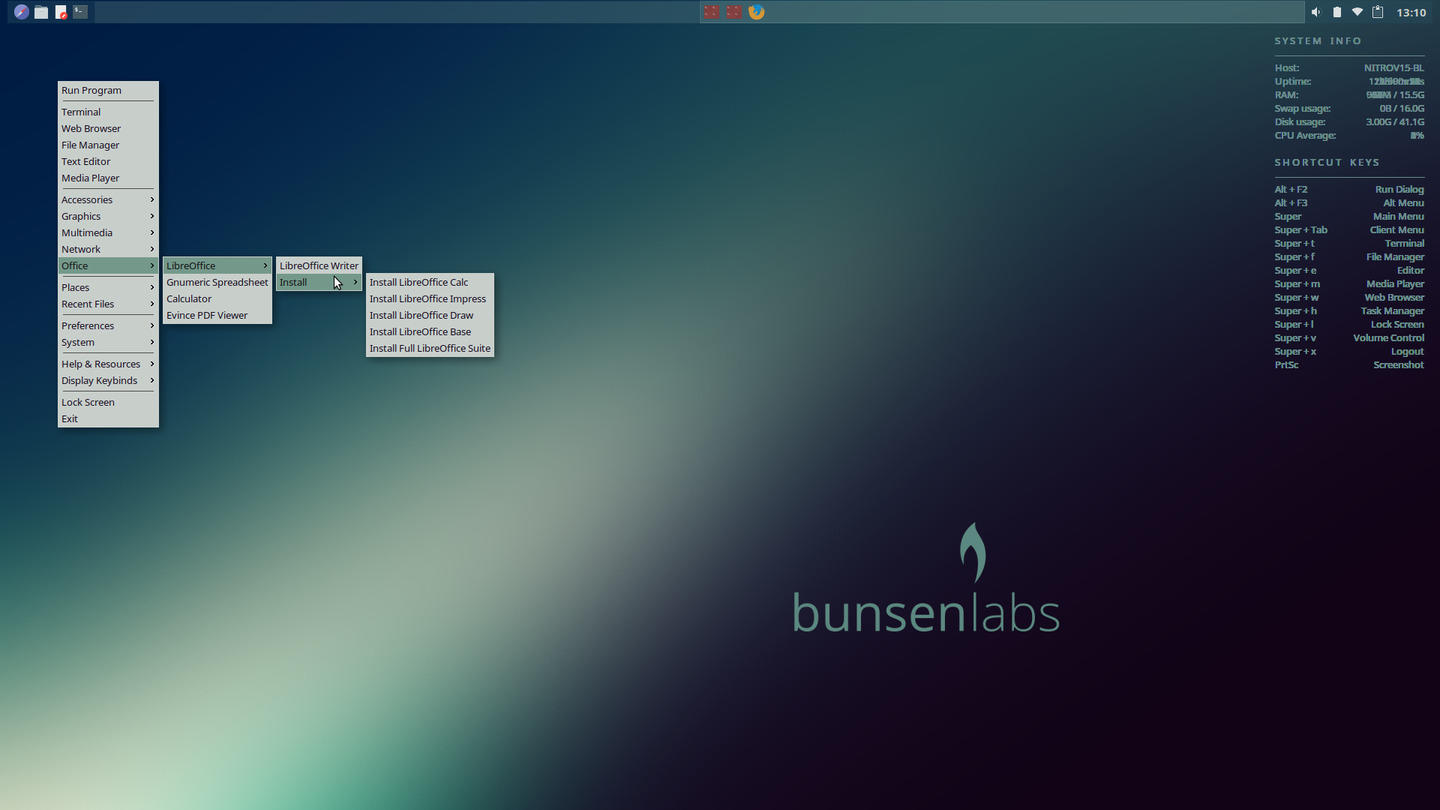Expand the System submenu
Viewport: 1440px width, 810px height.
108,342
